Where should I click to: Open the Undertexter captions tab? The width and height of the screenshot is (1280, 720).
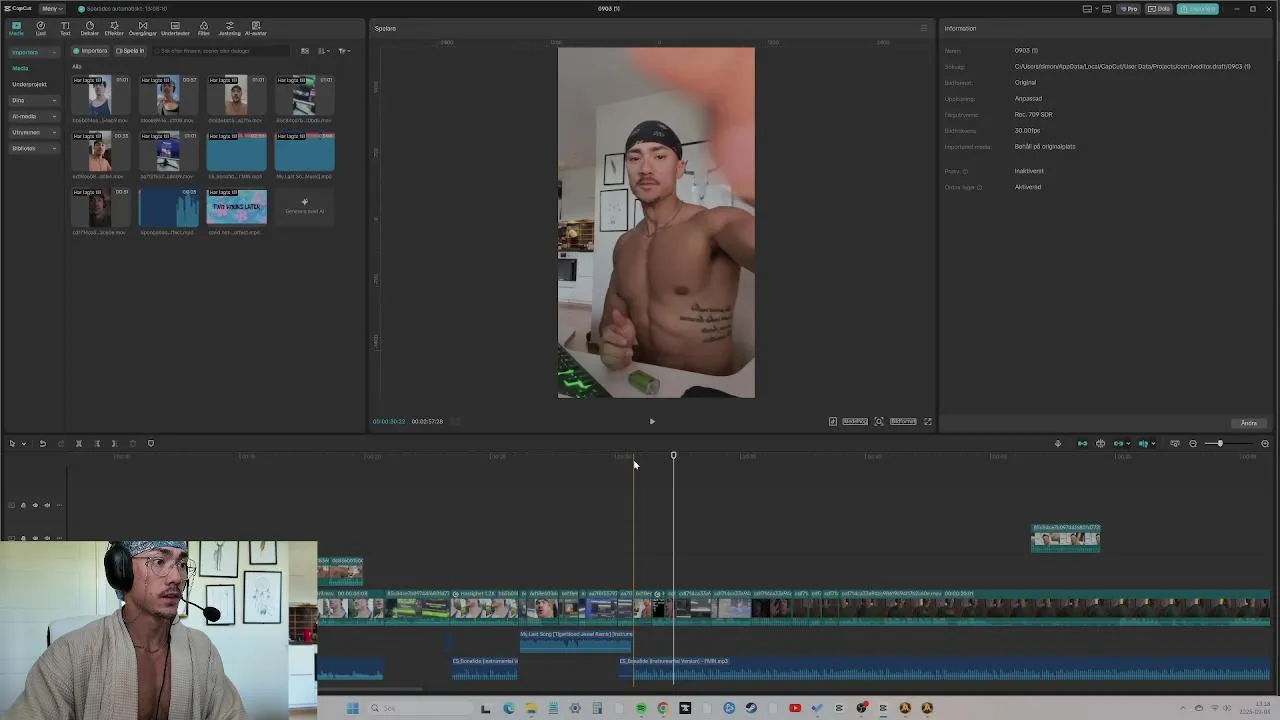(175, 28)
